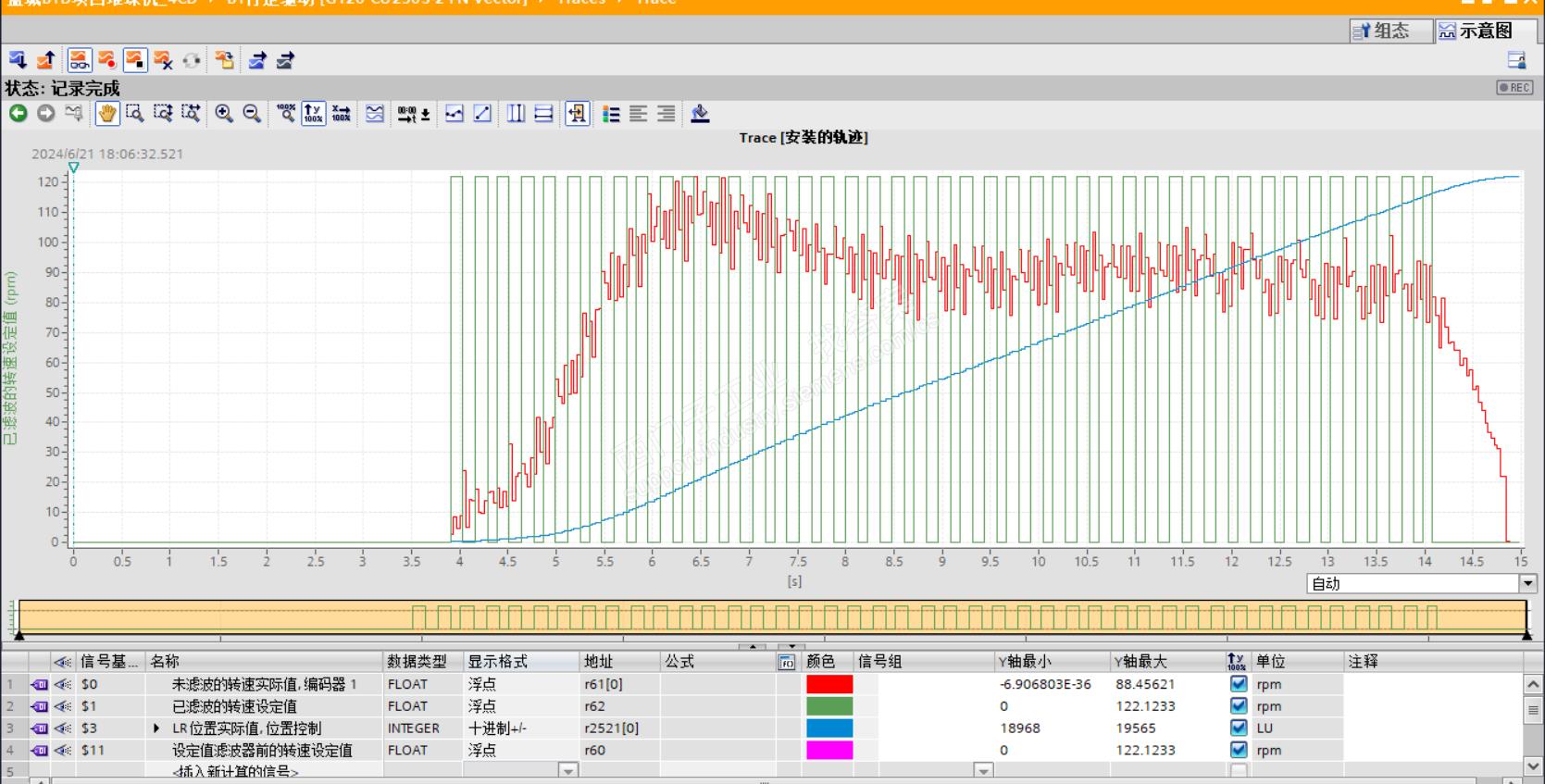
Task: Open display format dropdown in the new signal row
Action: [x=567, y=770]
